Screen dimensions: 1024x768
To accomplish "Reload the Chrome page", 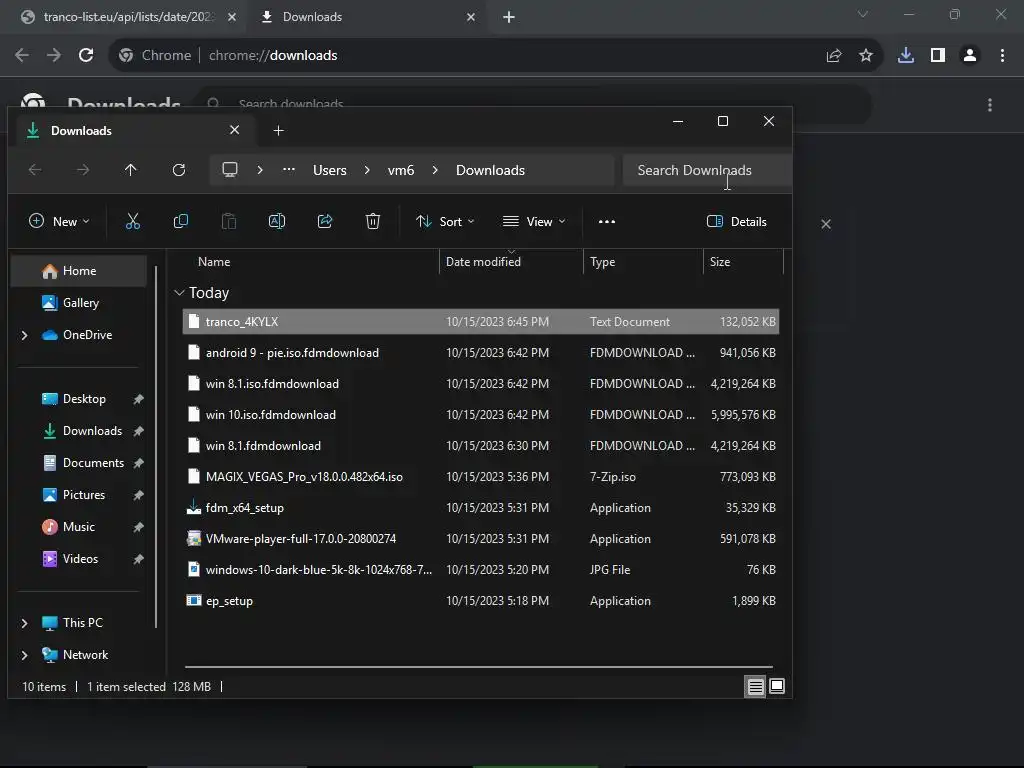I will click(86, 56).
